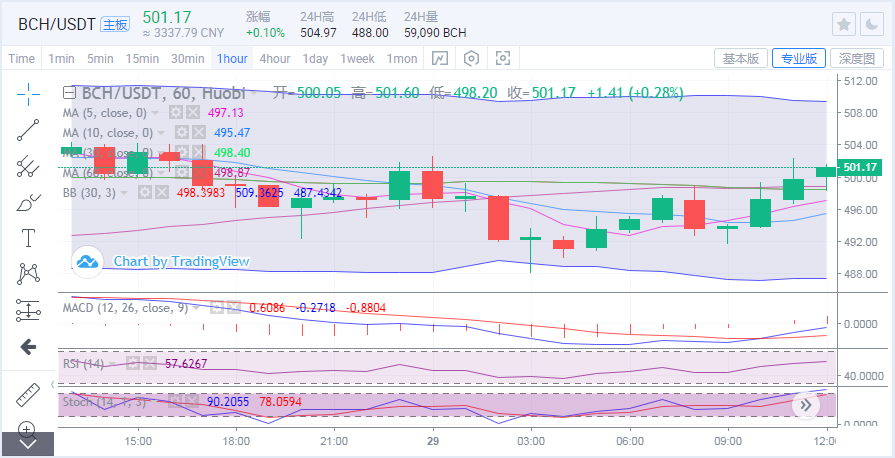Open Chart by TradingView link
895x458 pixels.
pyautogui.click(x=182, y=262)
